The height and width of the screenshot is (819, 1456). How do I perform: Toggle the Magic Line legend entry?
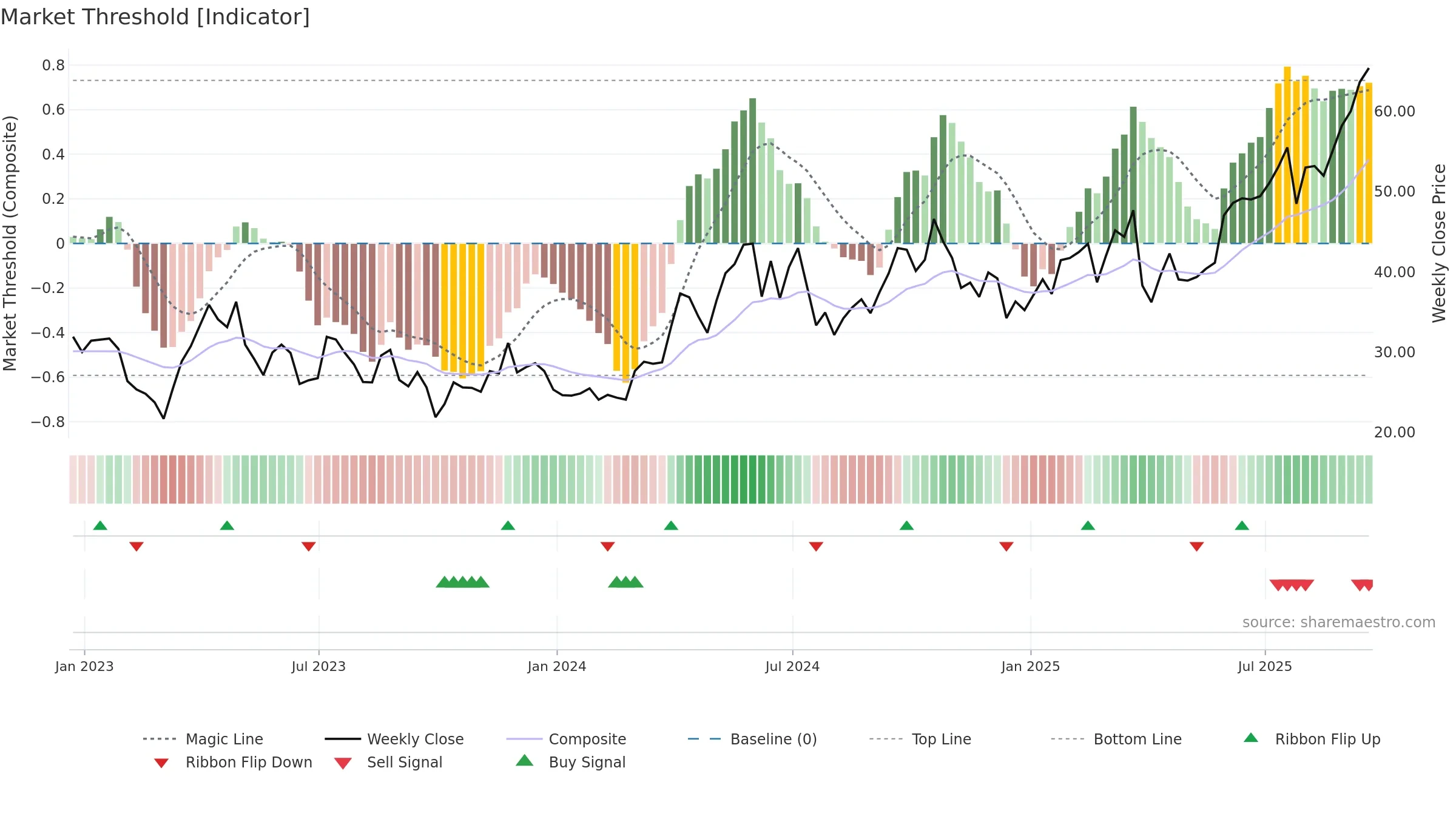(203, 739)
